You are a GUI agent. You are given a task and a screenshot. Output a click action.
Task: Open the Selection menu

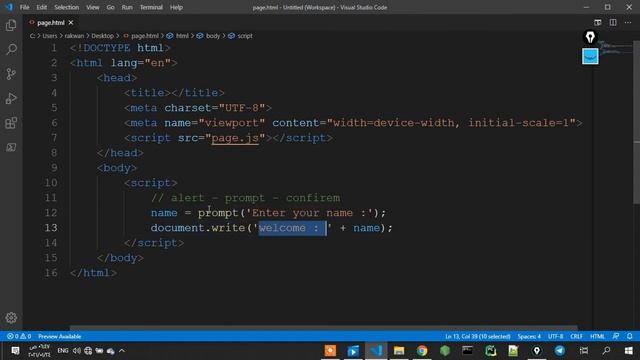67,7
